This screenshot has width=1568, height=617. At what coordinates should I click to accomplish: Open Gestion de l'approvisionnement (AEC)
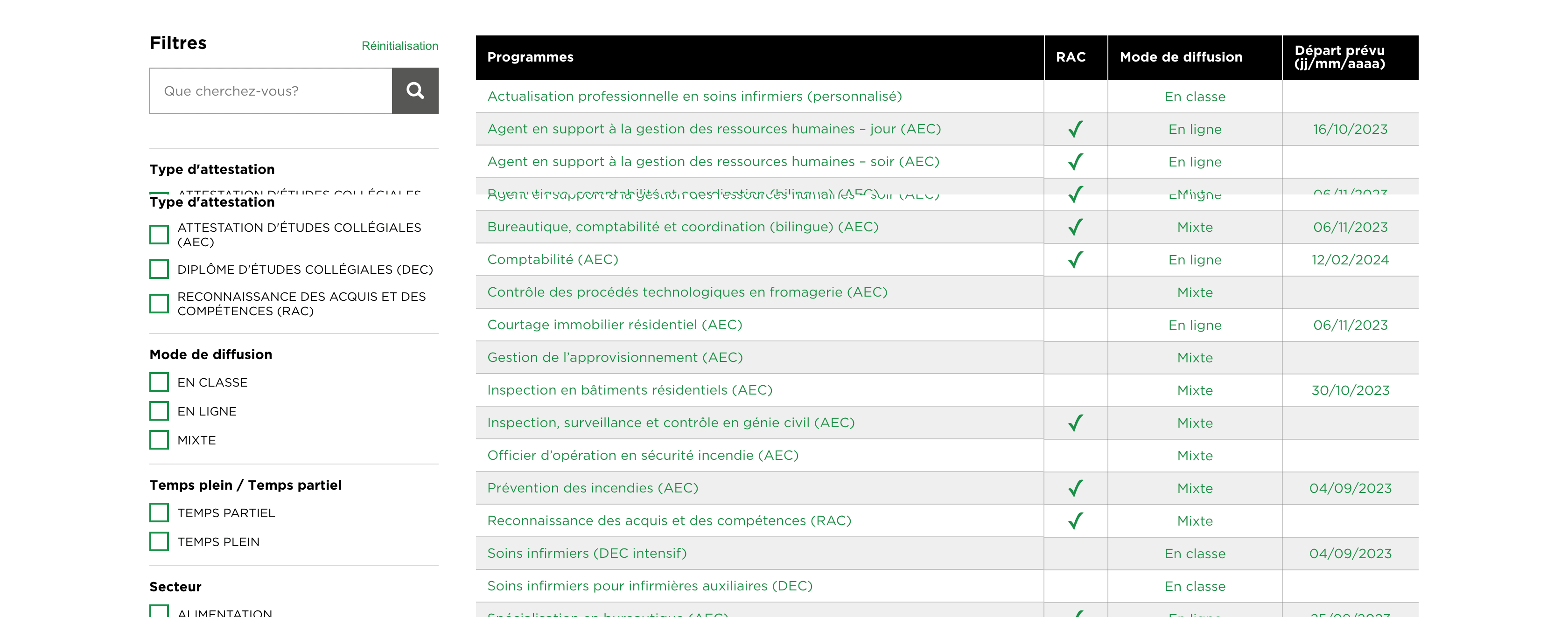[615, 357]
